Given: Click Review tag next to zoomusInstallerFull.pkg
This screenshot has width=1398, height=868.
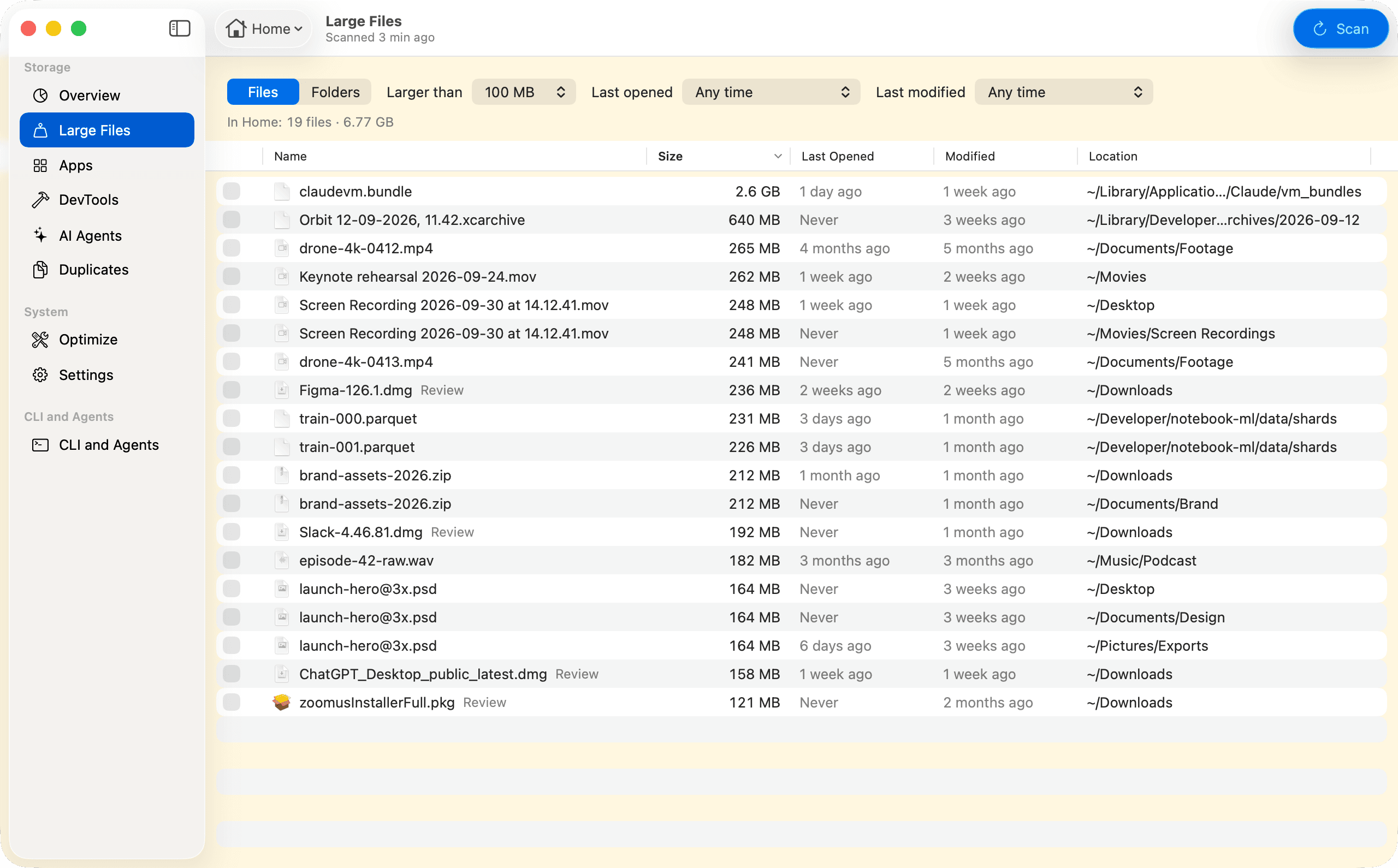Looking at the screenshot, I should coord(484,702).
